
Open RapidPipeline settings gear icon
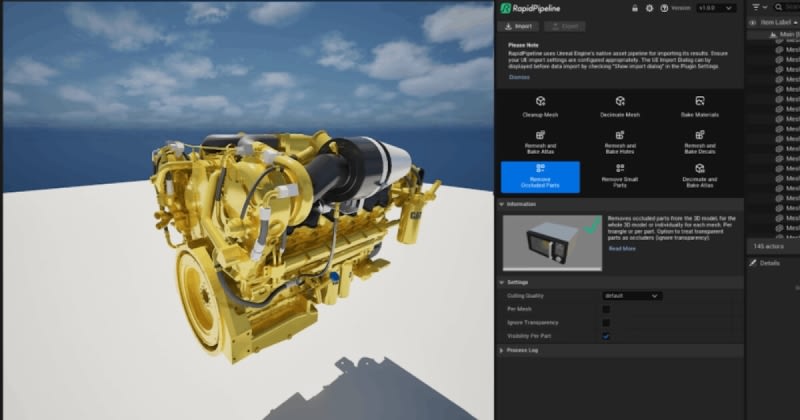[x=650, y=8]
